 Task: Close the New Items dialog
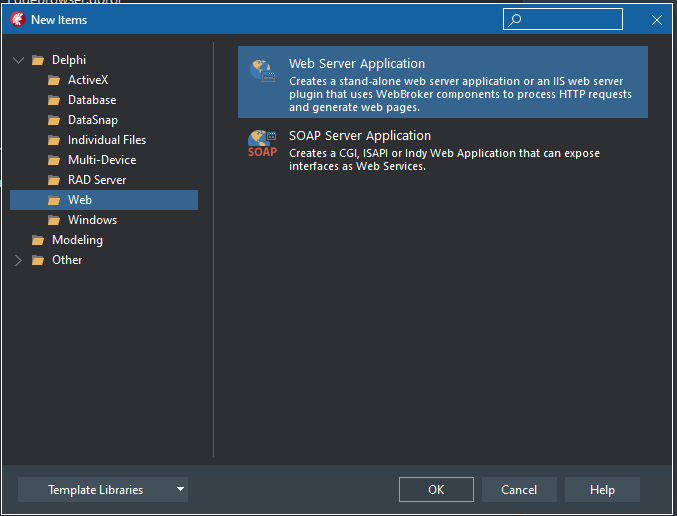click(657, 20)
